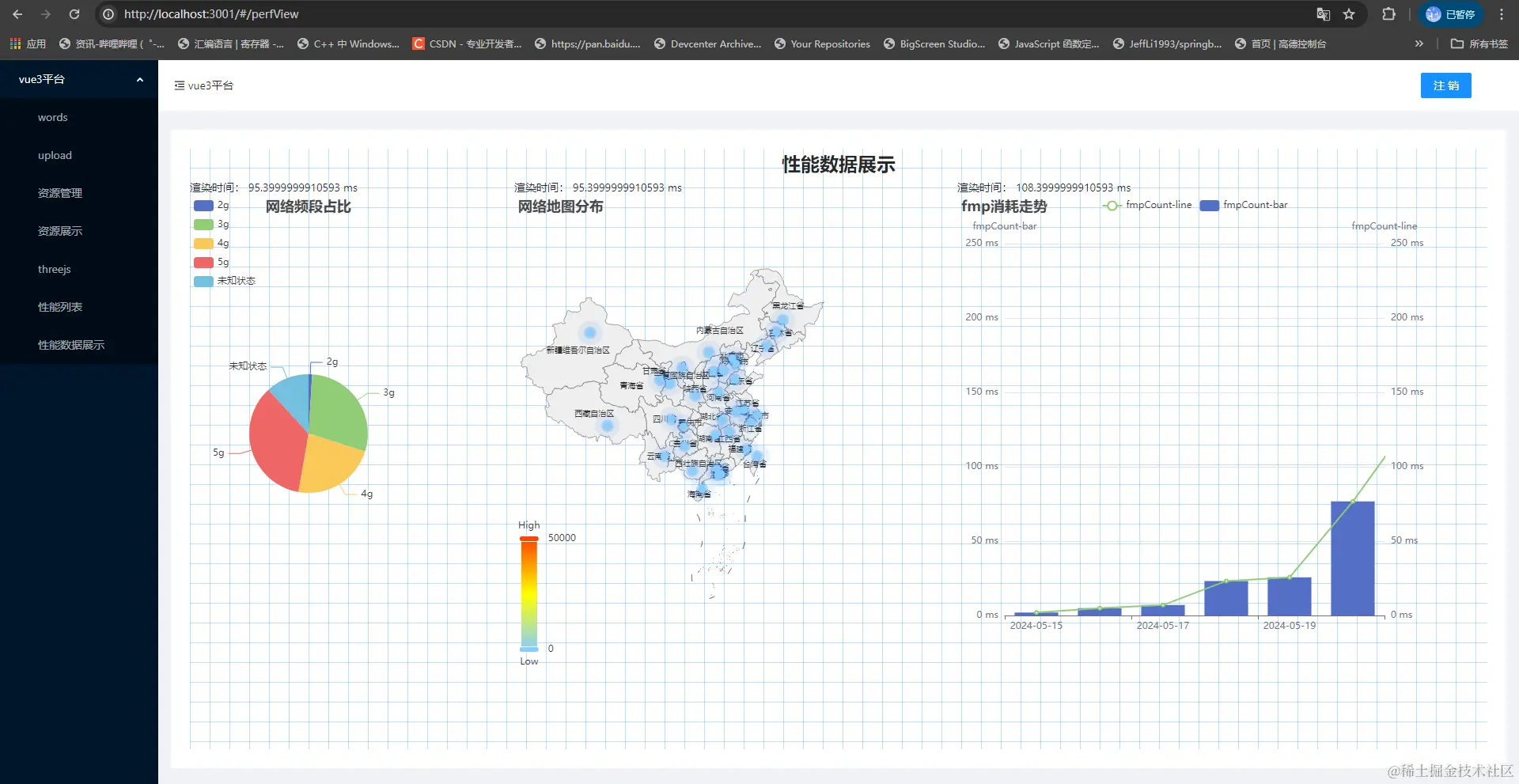Click 新疆维吾尔自治区 on the China map
This screenshot has height=784, width=1519.
click(578, 350)
